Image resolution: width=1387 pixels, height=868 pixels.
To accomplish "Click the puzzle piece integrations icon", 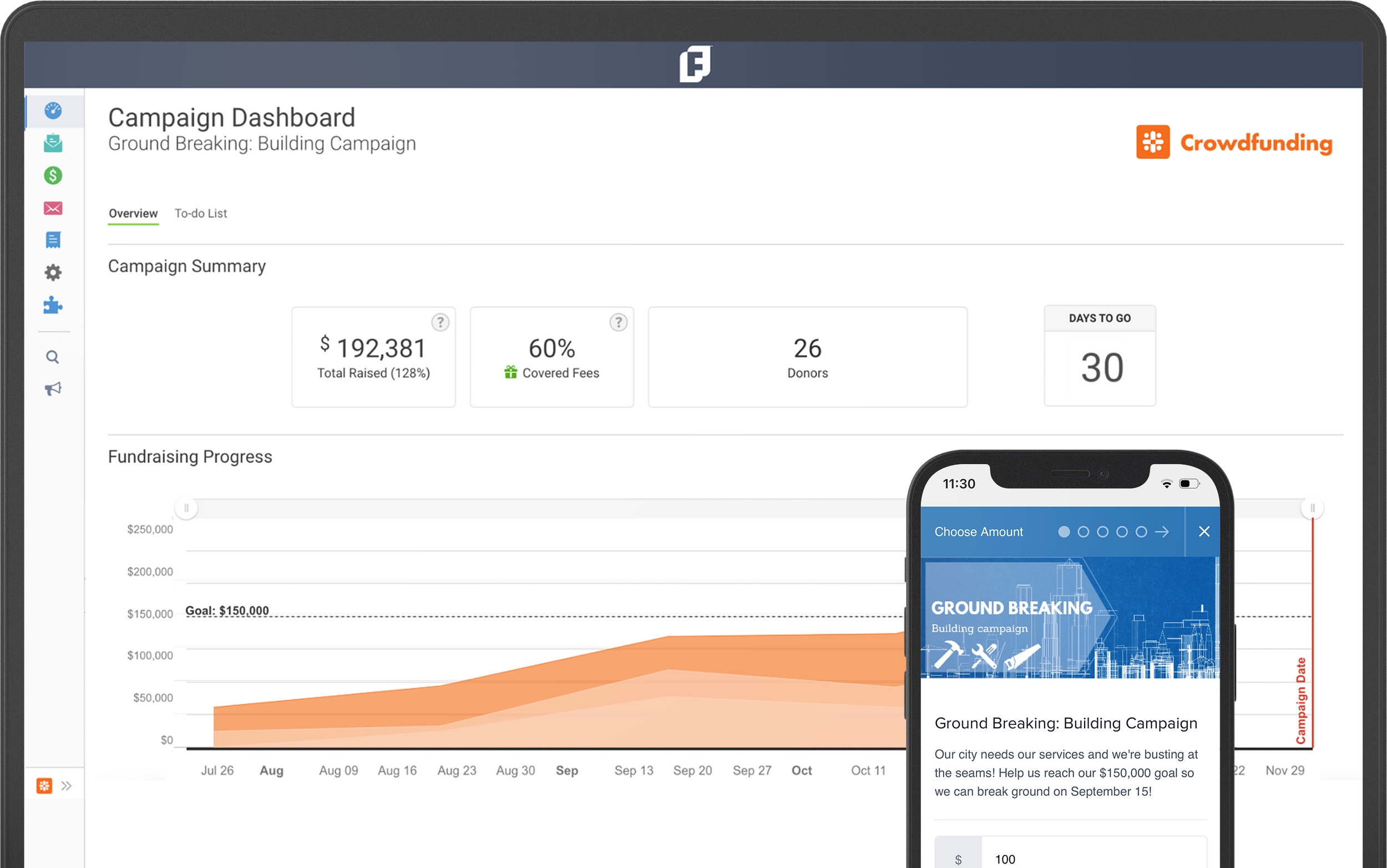I will coord(53,305).
